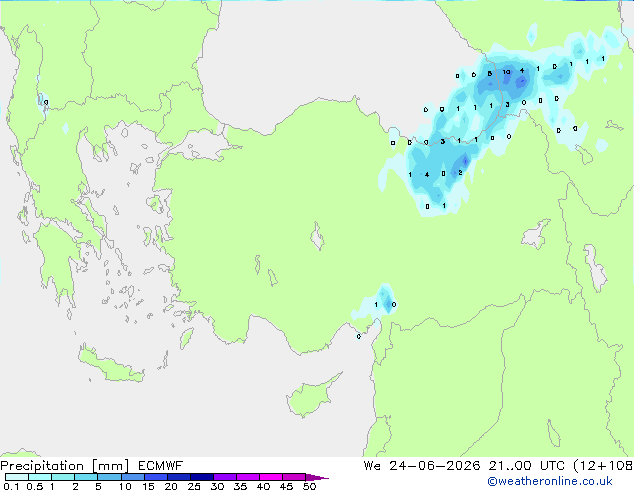Click the '20' legend scale label
Viewport: 634px width, 490px height.
(171, 486)
